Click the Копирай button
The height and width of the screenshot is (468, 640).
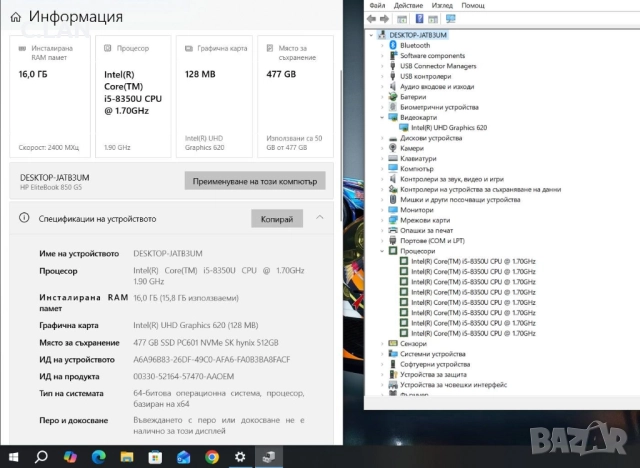point(277,219)
